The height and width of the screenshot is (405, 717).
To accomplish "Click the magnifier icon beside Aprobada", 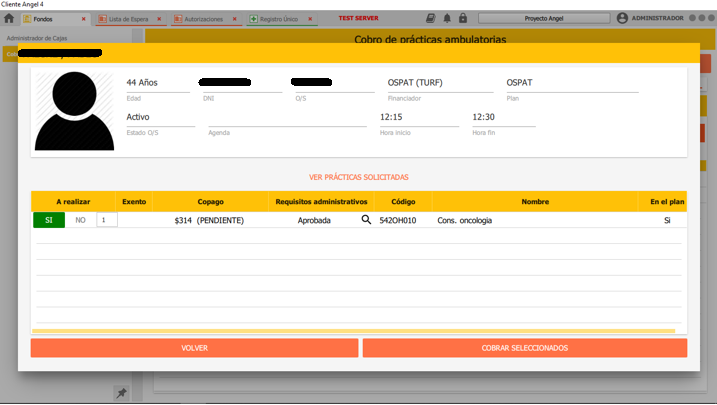I will tap(366, 220).
